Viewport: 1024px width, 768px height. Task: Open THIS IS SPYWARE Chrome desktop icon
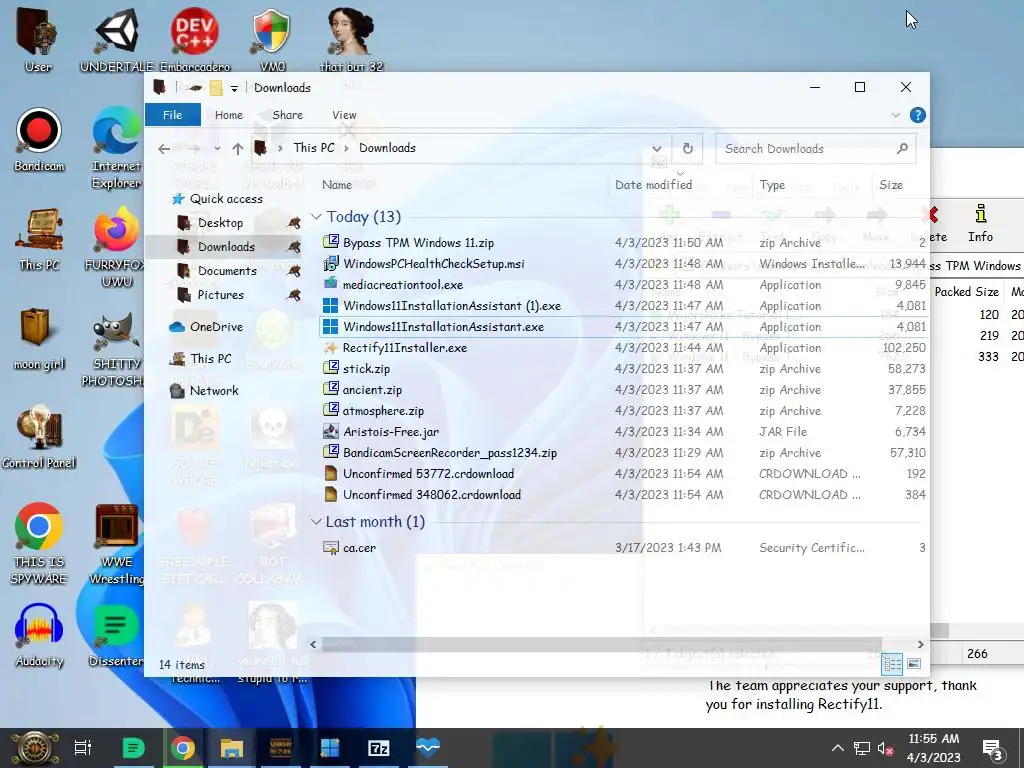(39, 543)
